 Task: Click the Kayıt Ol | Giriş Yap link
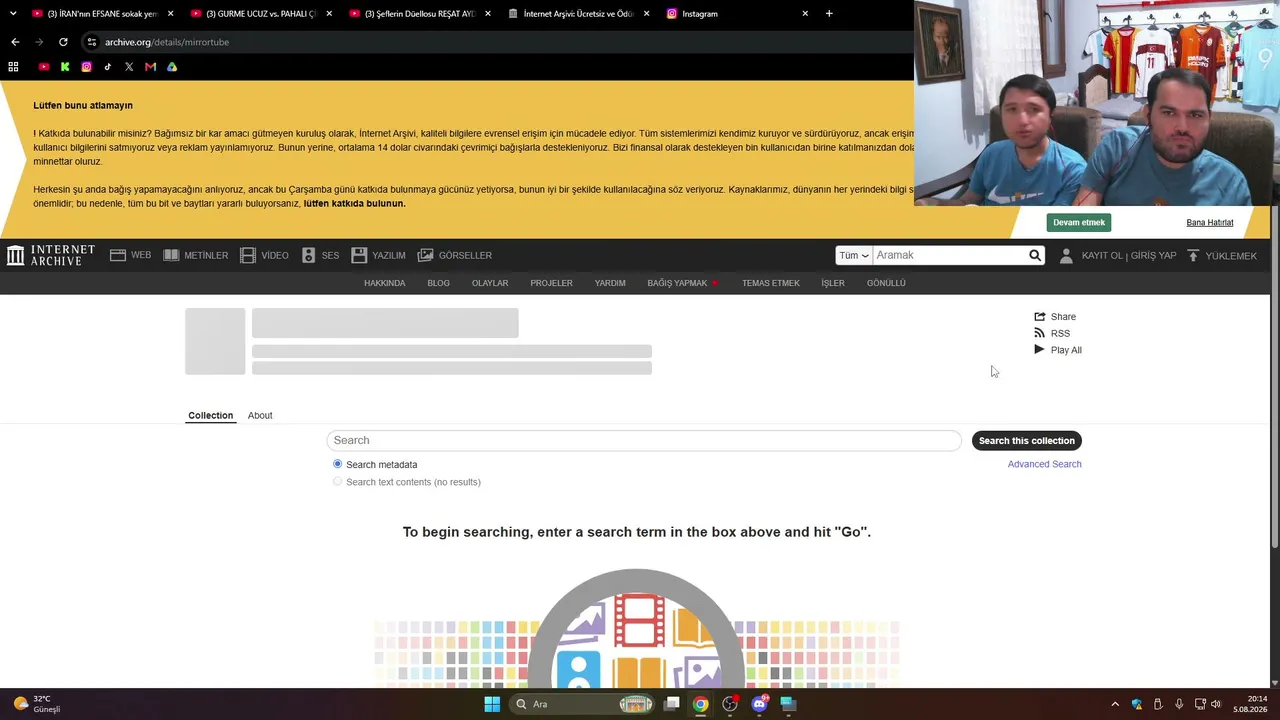click(1129, 255)
